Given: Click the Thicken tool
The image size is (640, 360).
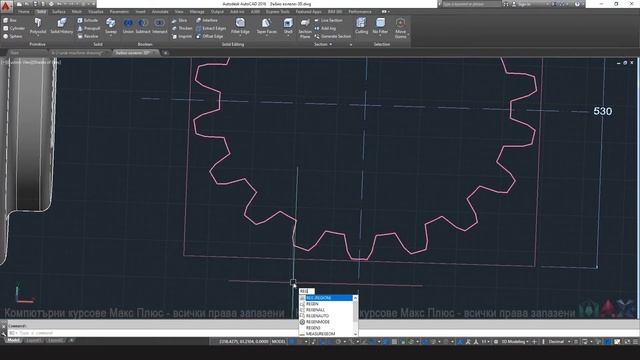Looking at the screenshot, I should [182, 28].
